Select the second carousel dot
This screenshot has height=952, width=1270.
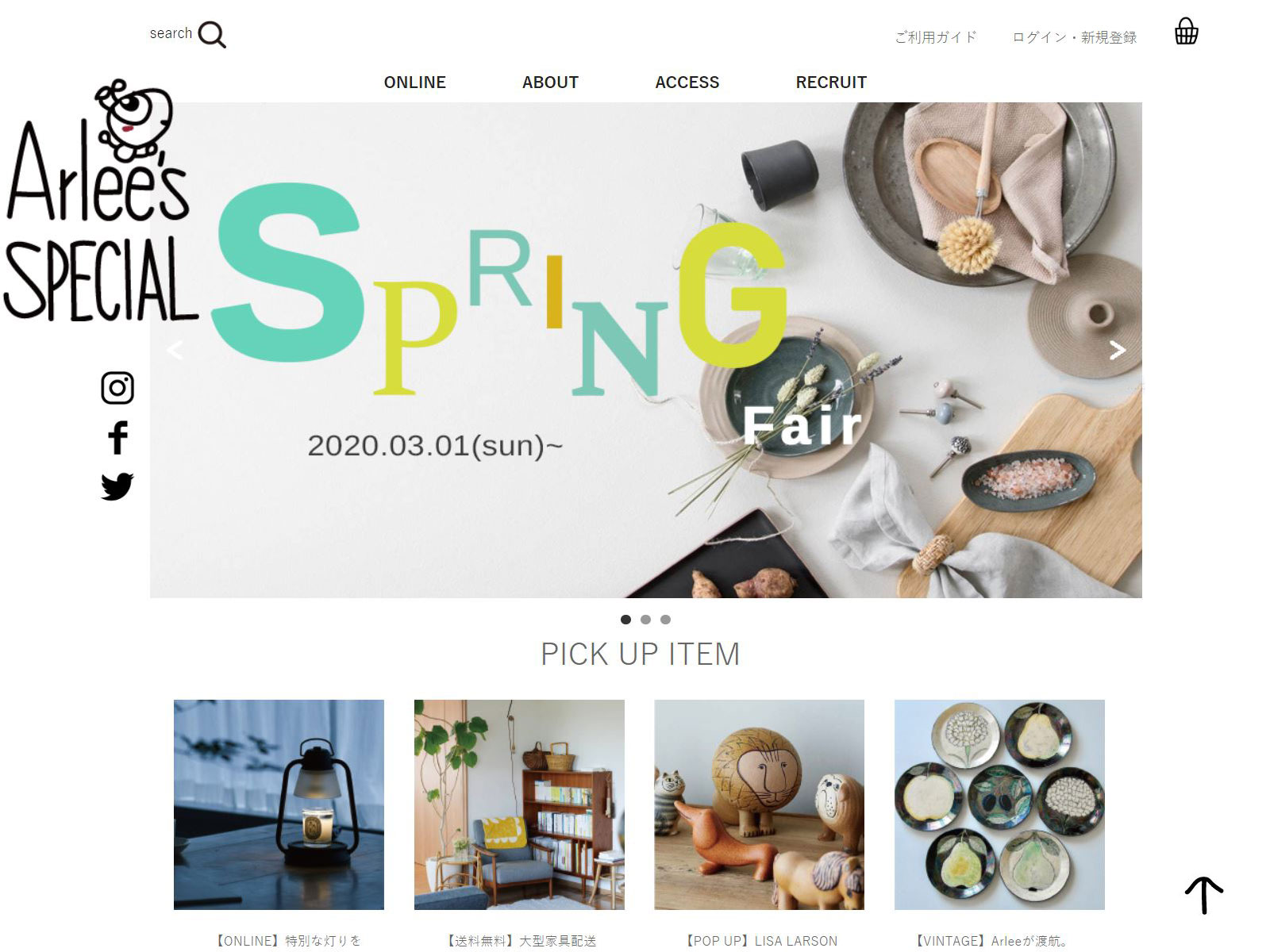tap(645, 620)
